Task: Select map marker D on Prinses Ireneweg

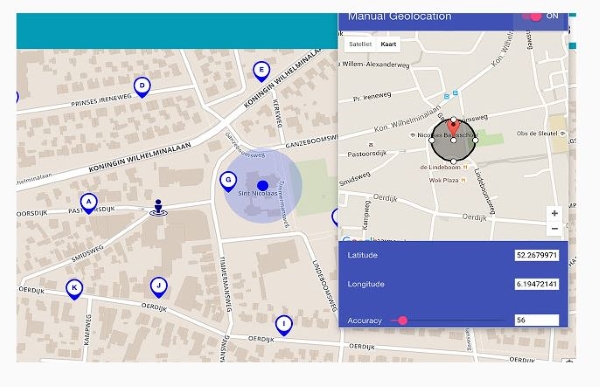Action: tap(142, 87)
